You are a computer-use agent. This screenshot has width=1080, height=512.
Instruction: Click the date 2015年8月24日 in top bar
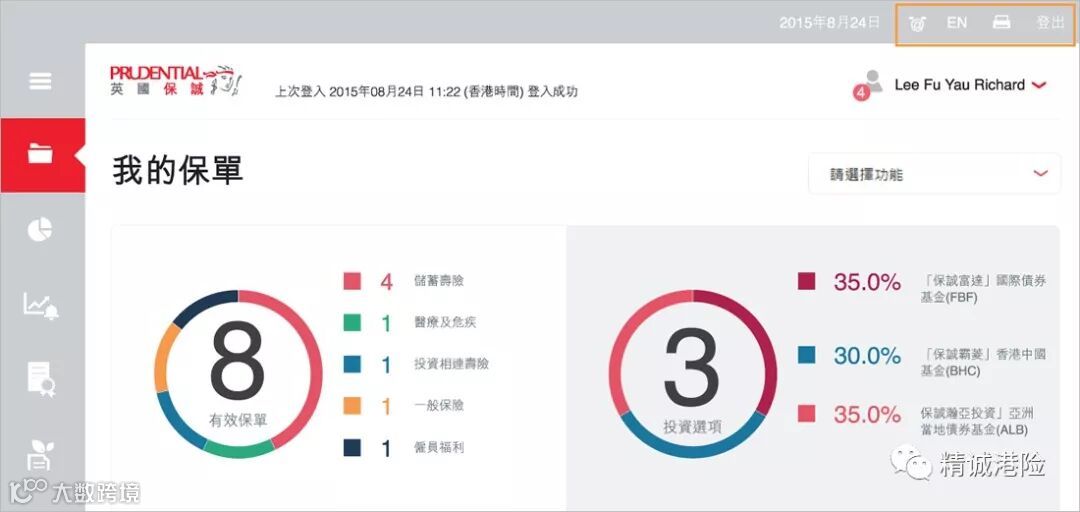click(829, 23)
